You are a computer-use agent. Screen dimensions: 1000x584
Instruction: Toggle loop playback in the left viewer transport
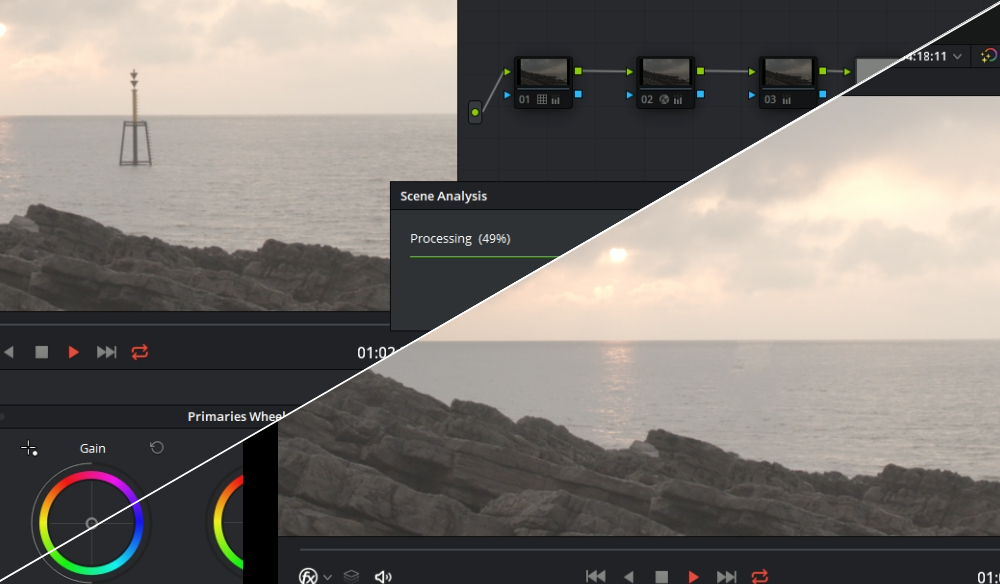140,352
